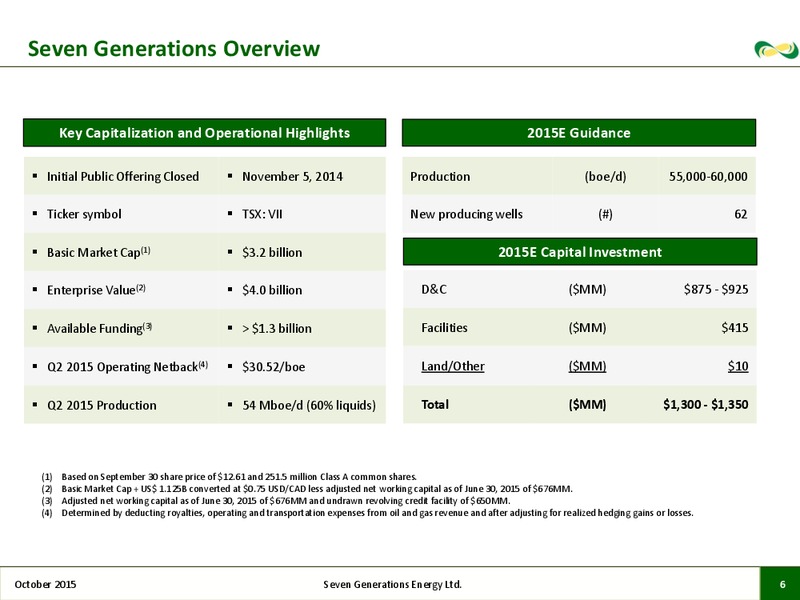Select the '(#)' unit cell
The width and height of the screenshot is (800, 600).
click(606, 214)
